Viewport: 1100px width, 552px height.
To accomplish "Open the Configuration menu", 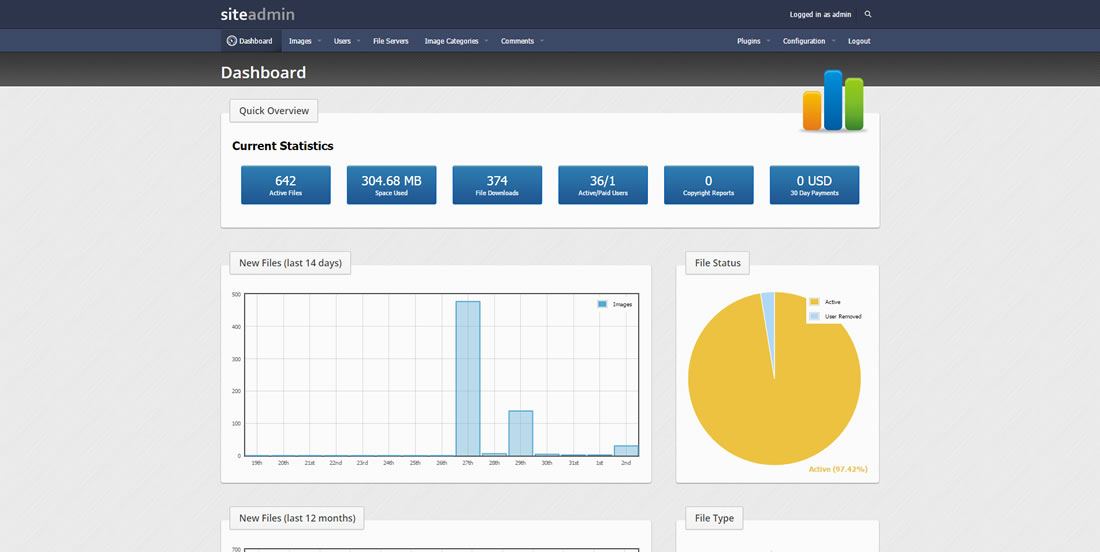I will point(804,41).
